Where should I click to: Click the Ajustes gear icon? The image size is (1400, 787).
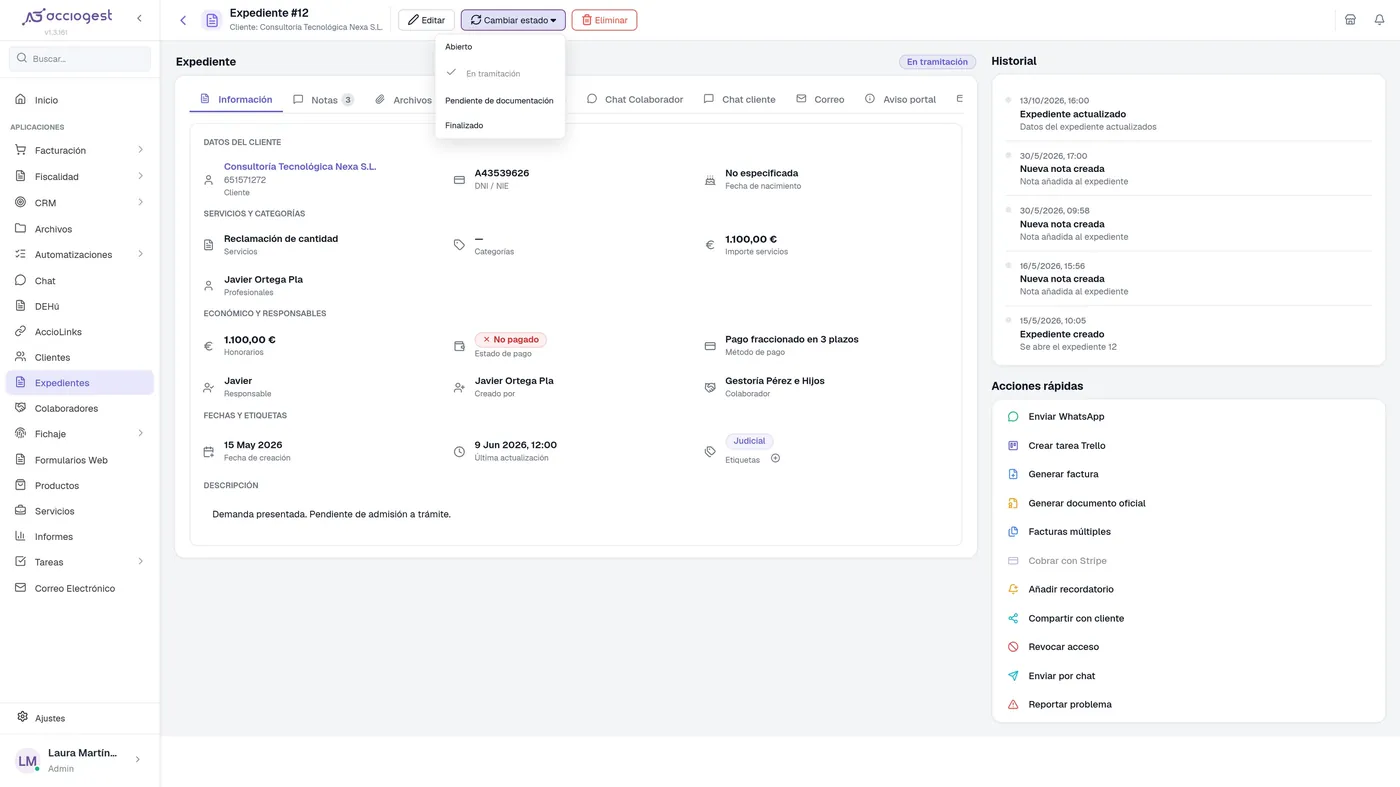[x=23, y=717]
